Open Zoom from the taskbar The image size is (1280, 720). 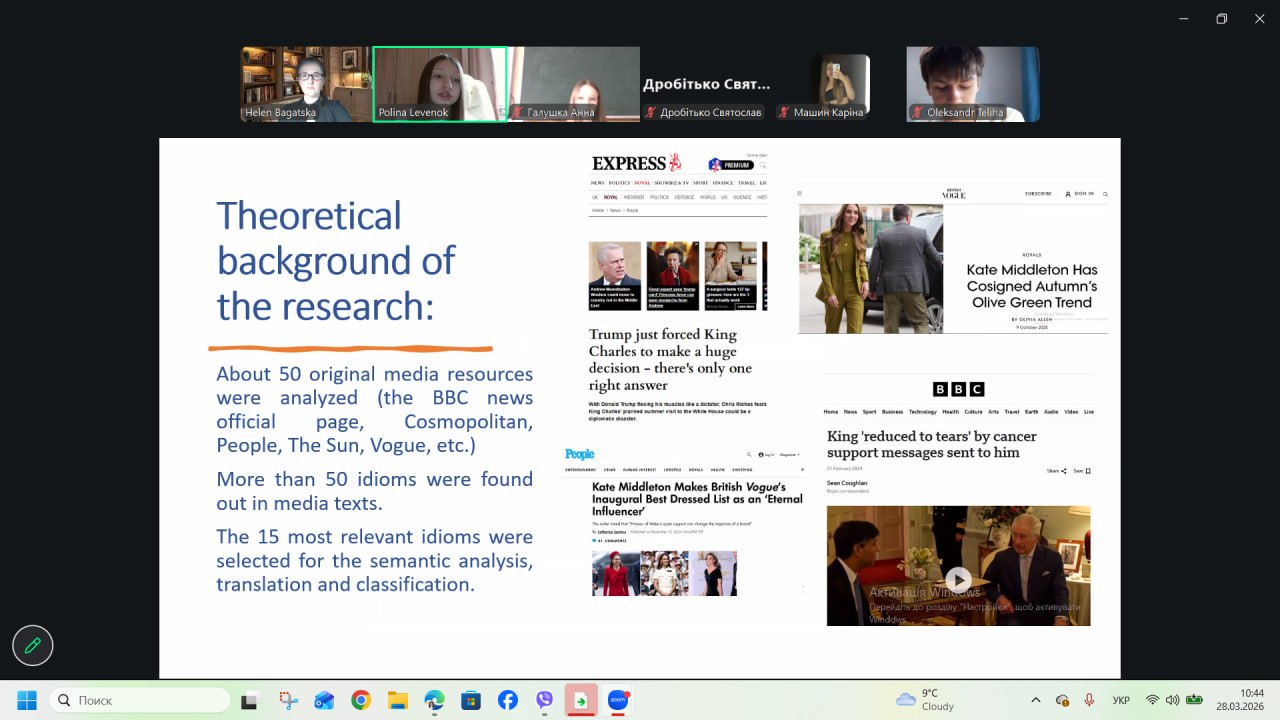619,700
